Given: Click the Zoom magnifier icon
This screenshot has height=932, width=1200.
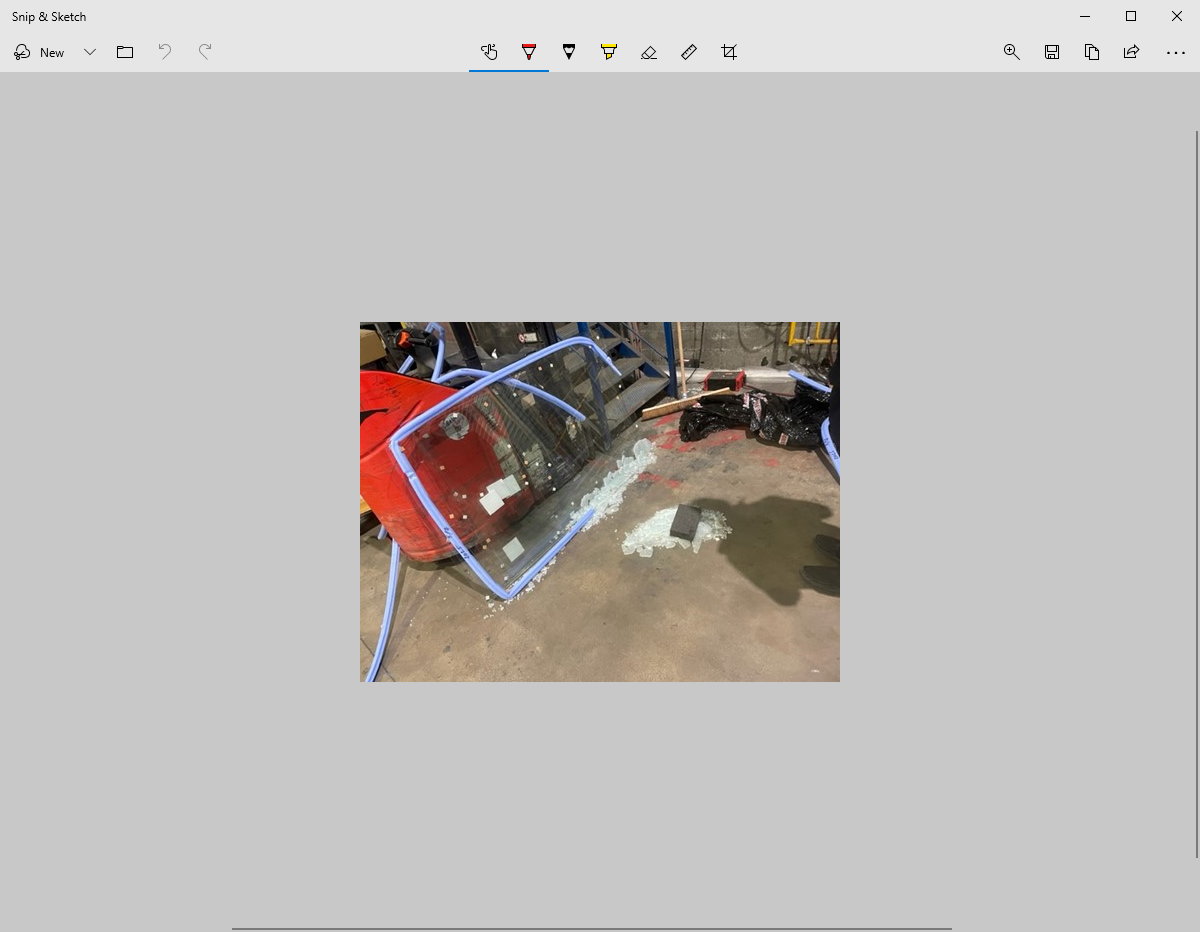Looking at the screenshot, I should (x=1011, y=52).
